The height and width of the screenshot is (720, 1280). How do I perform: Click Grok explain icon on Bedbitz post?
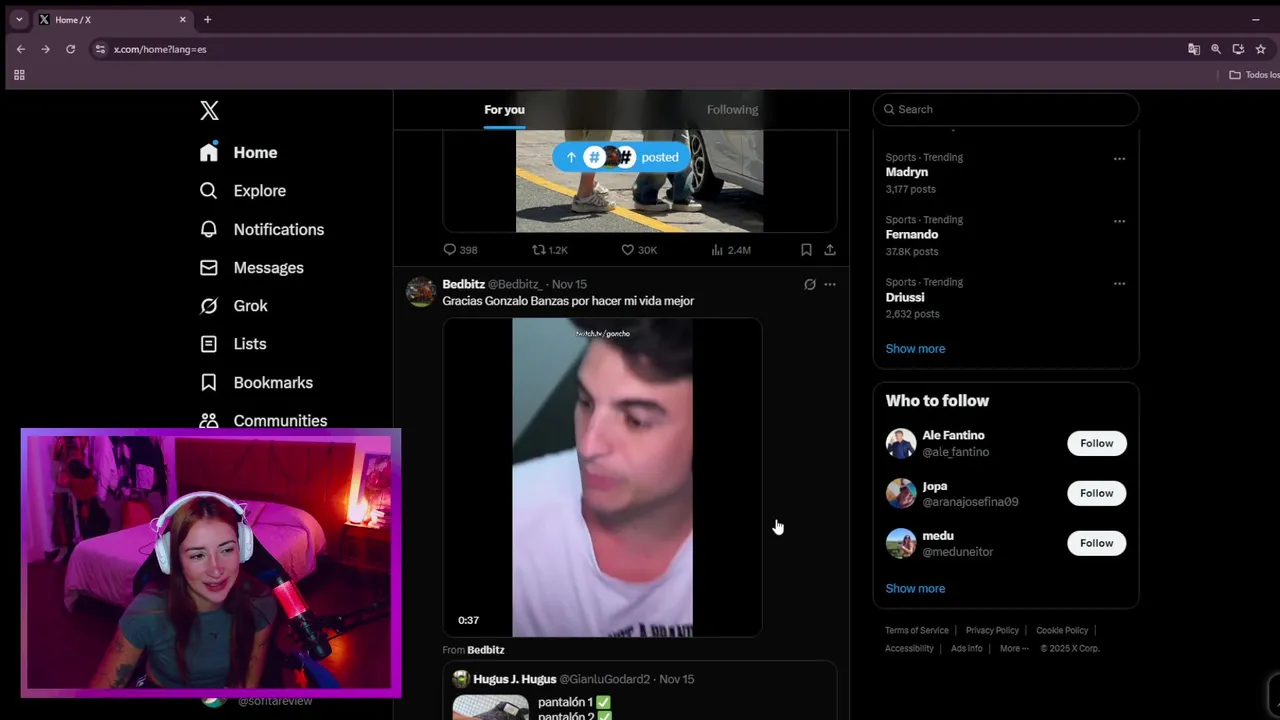[810, 284]
